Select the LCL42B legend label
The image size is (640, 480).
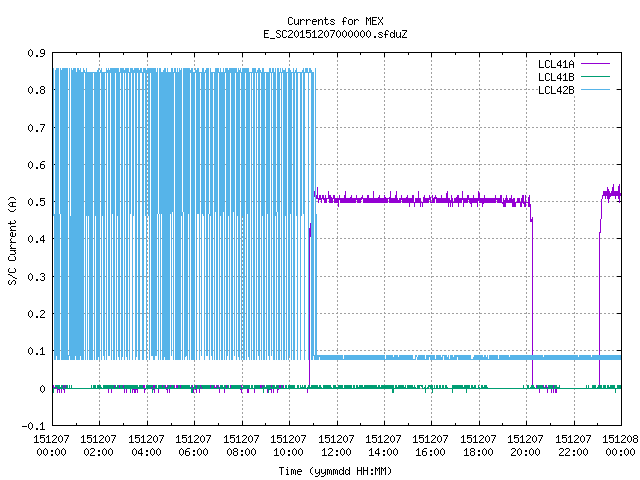[556, 90]
